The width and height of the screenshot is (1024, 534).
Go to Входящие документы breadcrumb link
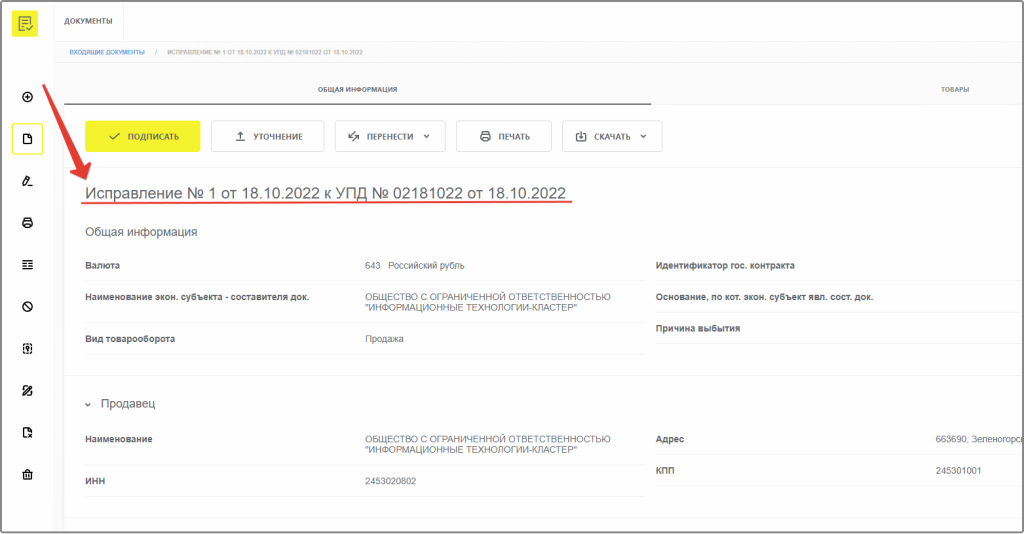[107, 52]
